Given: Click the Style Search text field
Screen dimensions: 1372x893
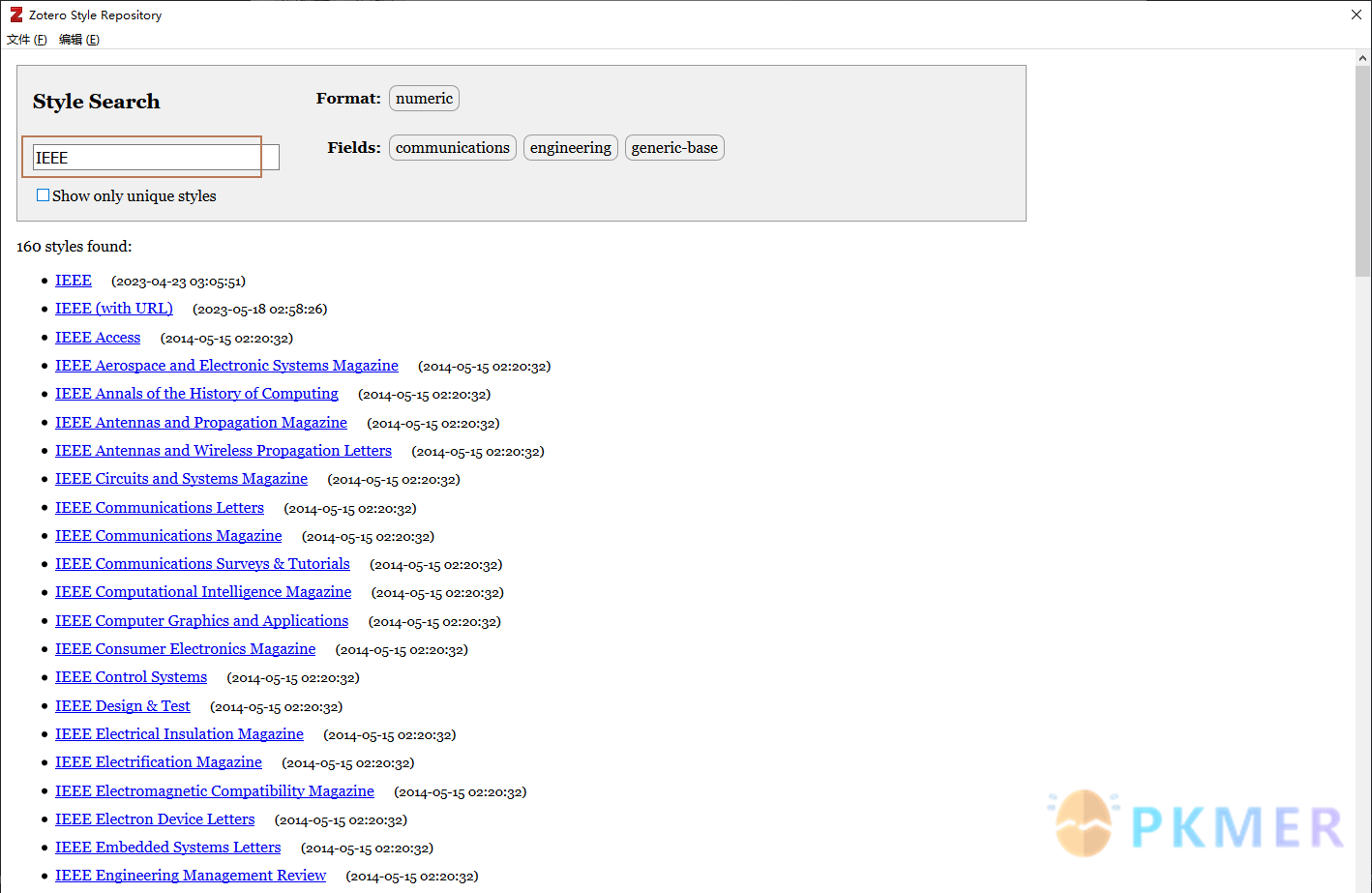Looking at the screenshot, I should pyautogui.click(x=155, y=158).
